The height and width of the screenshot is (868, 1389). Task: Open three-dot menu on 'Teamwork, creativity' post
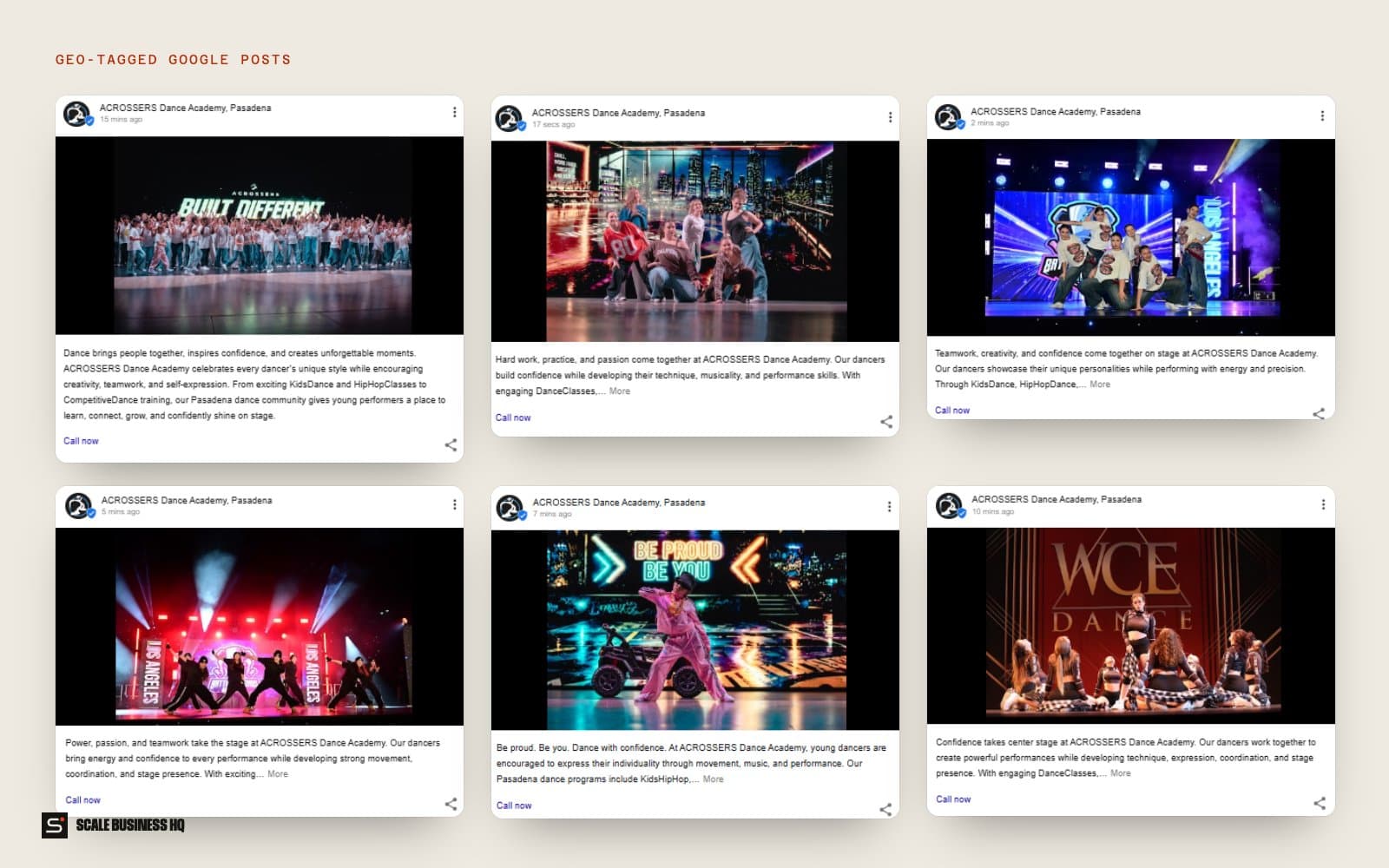click(x=1322, y=115)
